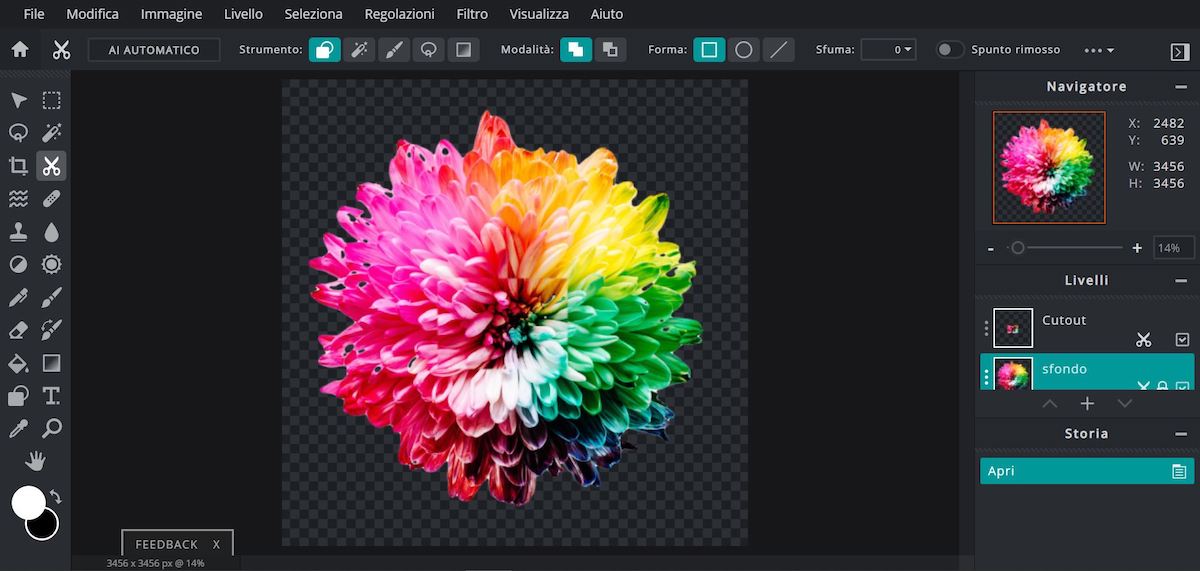Click the cutout scissors icon in top bar

pyautogui.click(x=62, y=50)
